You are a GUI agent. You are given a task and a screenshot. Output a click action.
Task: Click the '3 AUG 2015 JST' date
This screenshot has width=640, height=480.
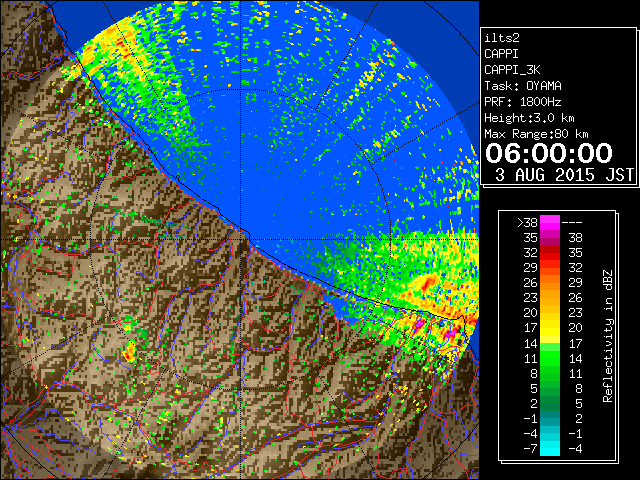point(564,175)
